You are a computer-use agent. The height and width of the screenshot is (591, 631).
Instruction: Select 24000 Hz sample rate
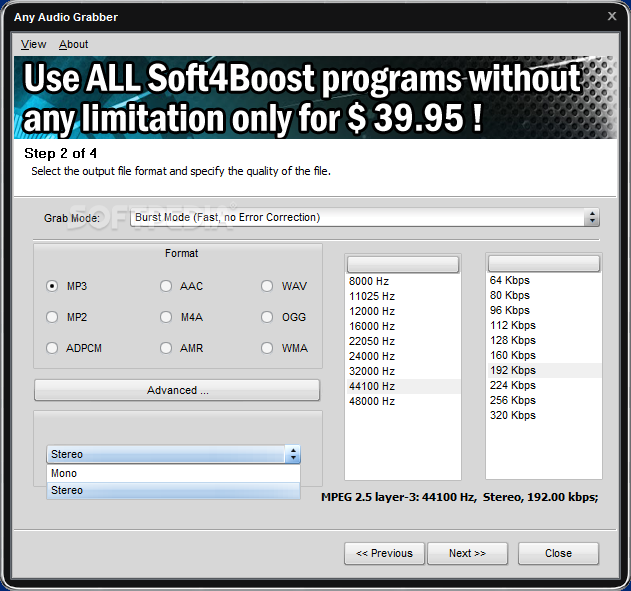[x=403, y=356]
